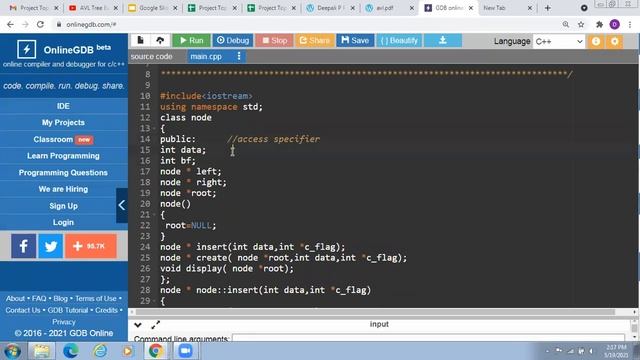Open the About footer link

15,298
